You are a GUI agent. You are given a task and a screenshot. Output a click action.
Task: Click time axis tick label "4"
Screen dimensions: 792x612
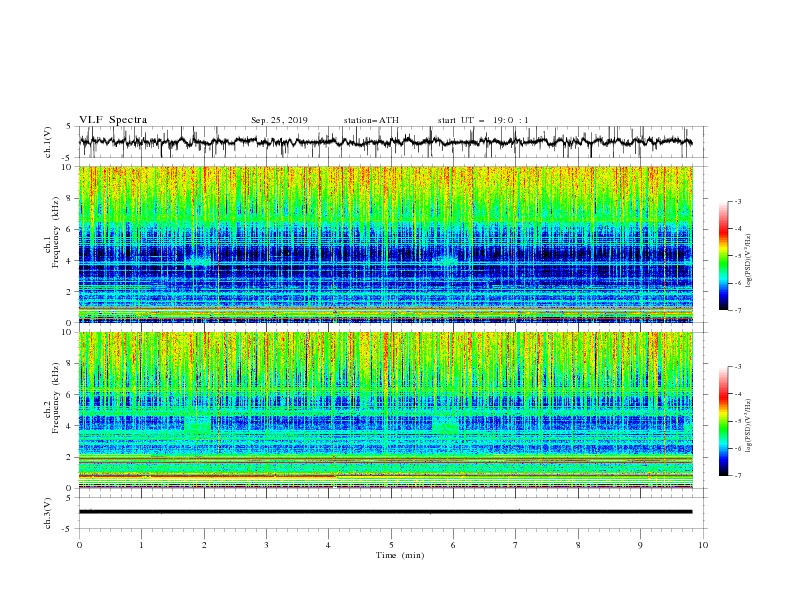pyautogui.click(x=328, y=545)
